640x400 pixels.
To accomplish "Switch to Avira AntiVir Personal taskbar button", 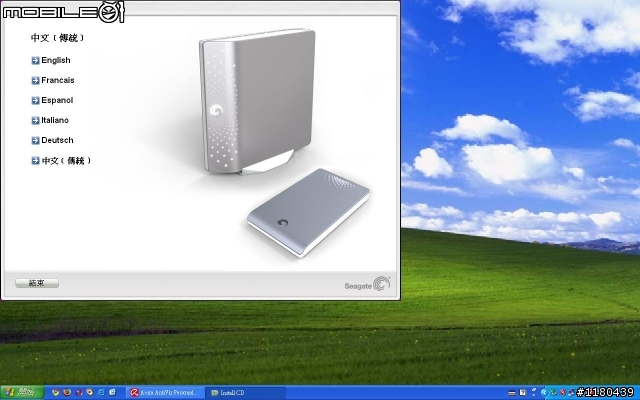I will [166, 393].
